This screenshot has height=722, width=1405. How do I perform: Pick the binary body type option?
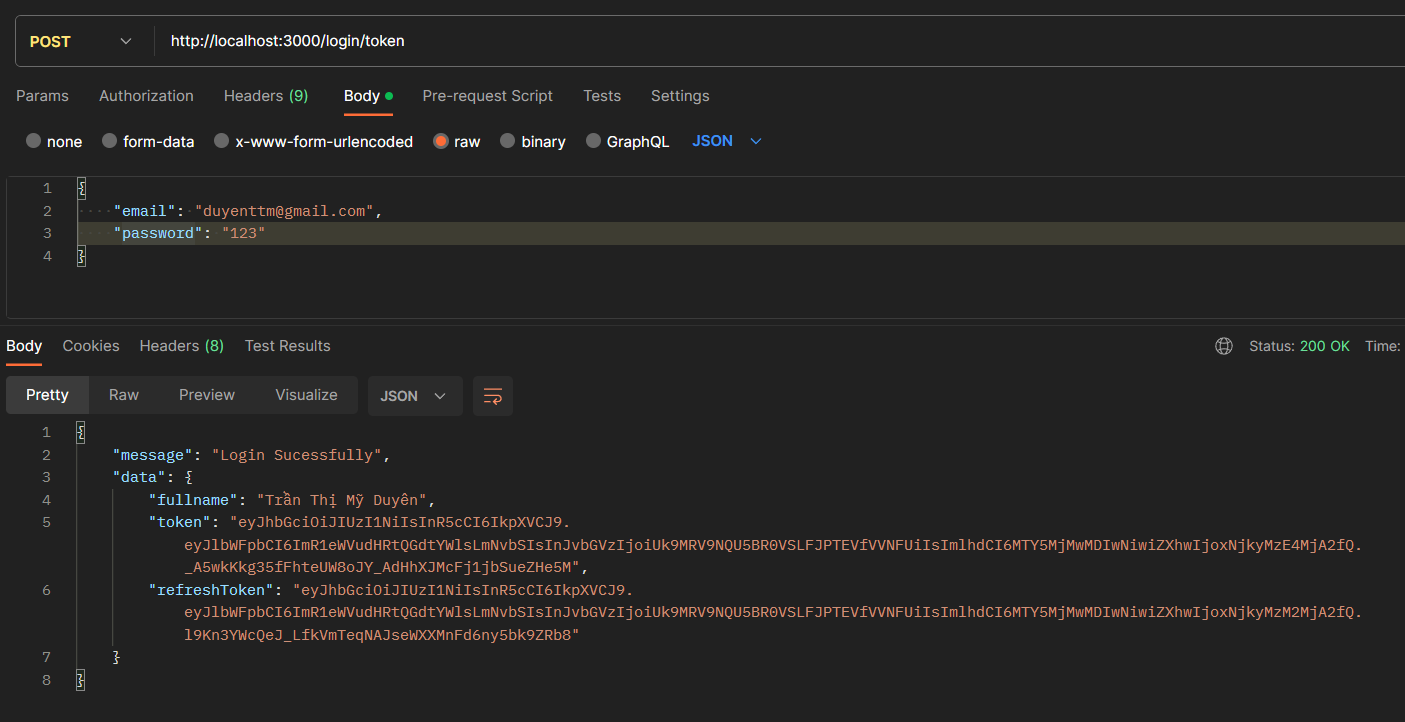(x=508, y=142)
